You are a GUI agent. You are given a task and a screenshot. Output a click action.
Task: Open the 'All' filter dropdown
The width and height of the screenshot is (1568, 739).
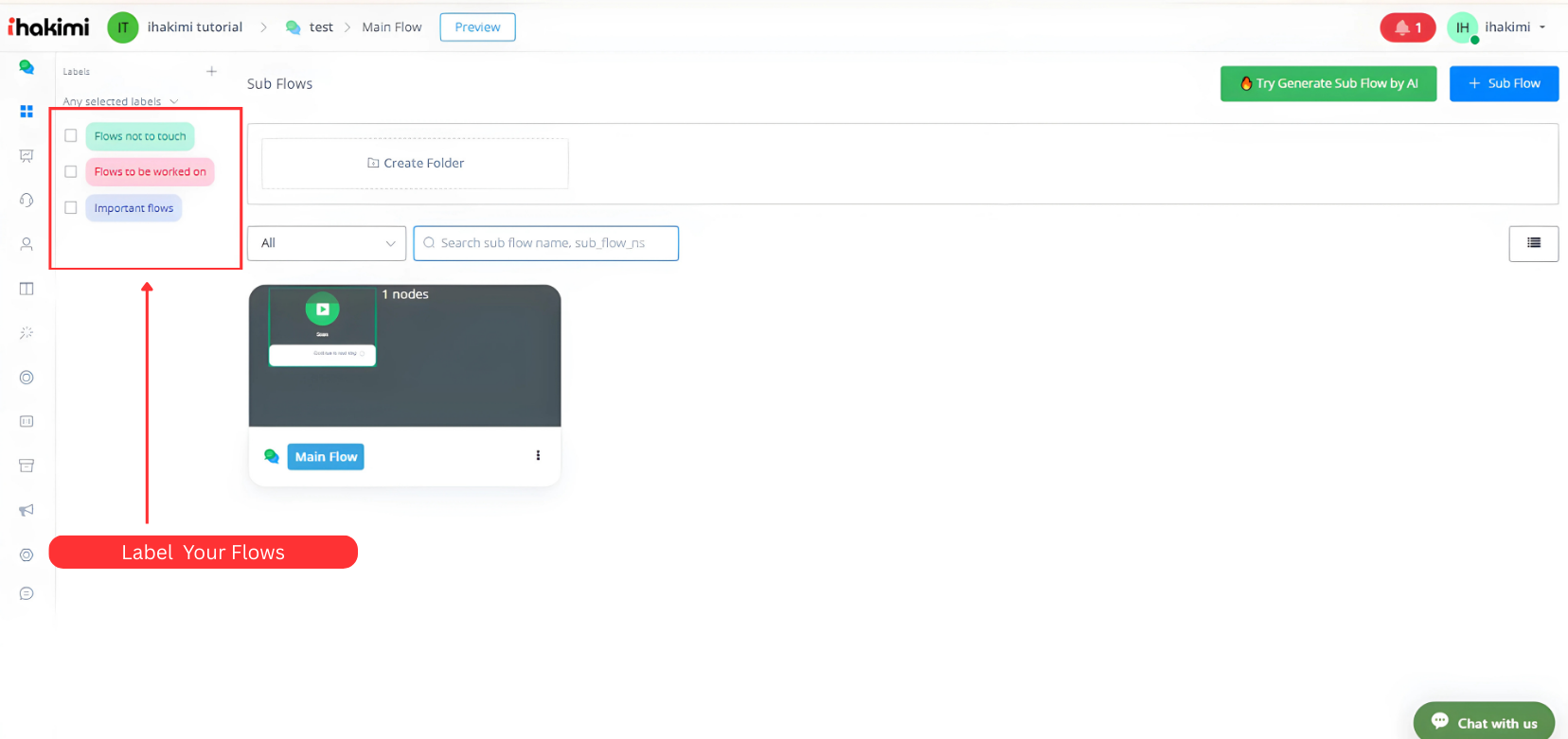pos(327,243)
